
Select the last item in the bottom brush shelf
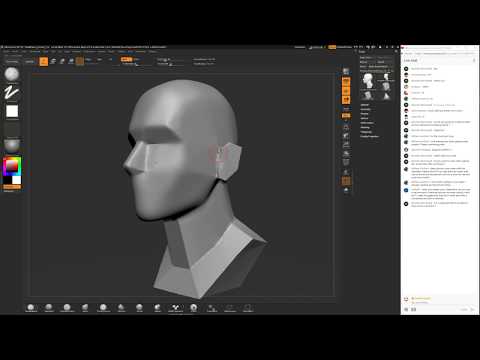pos(248,308)
